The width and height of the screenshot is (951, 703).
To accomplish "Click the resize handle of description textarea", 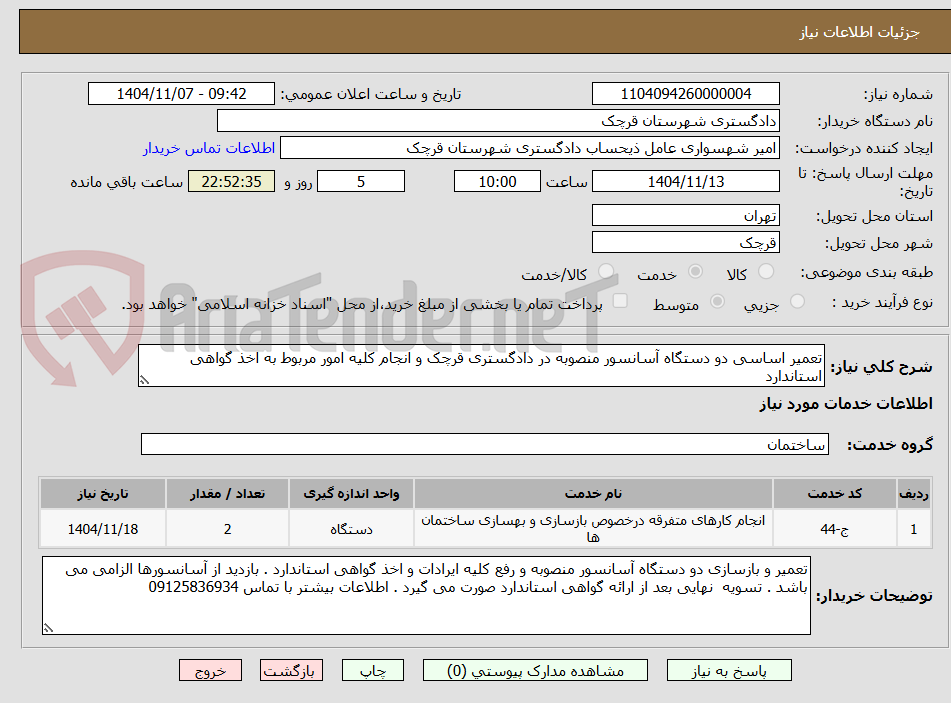I will 144,381.
